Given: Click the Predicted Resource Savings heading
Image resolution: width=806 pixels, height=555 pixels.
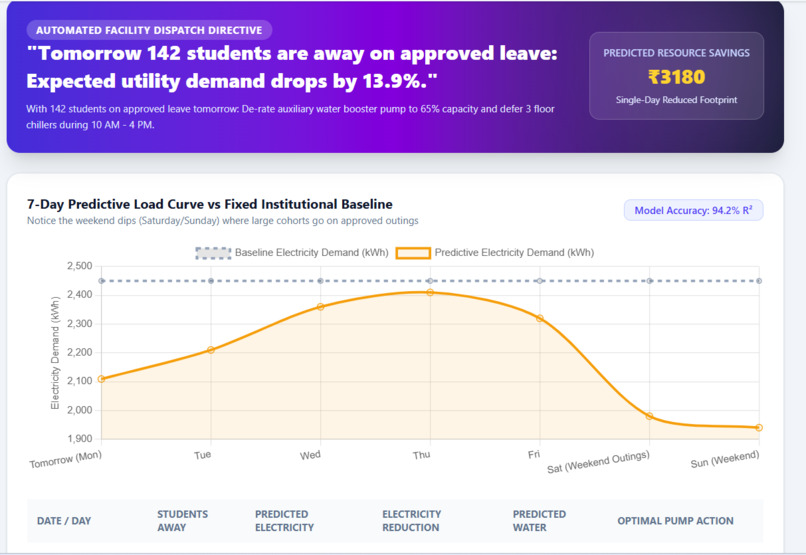Looking at the screenshot, I should click(676, 53).
